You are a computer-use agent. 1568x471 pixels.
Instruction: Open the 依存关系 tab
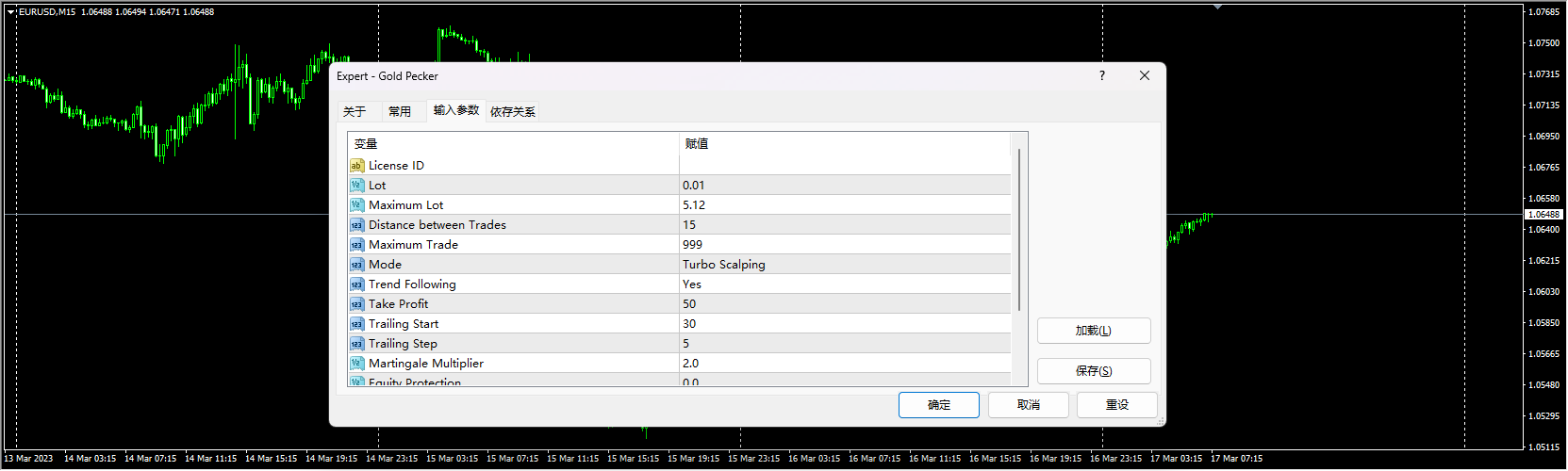coord(513,111)
